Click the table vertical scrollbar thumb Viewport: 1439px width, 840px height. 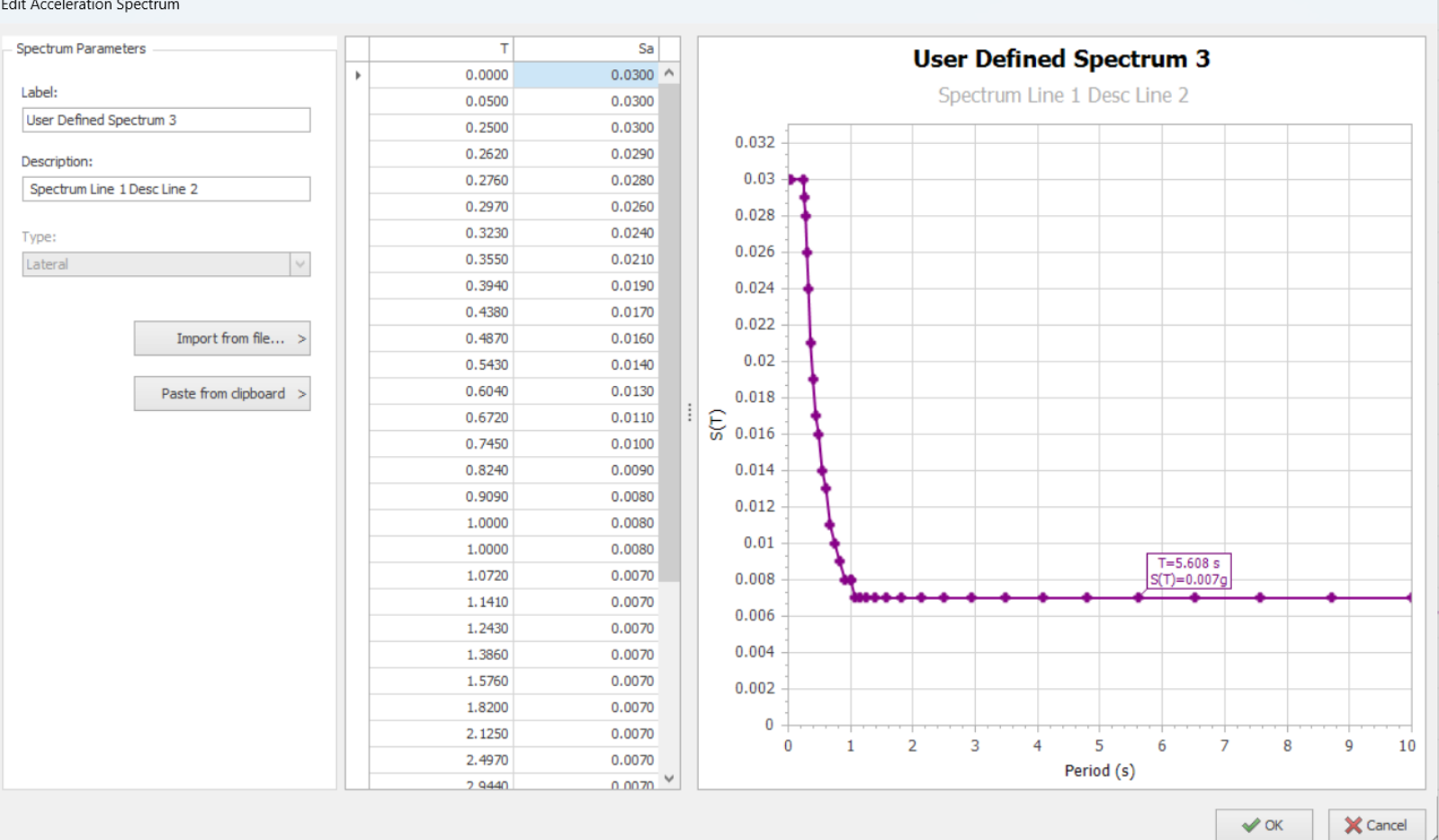[669, 333]
